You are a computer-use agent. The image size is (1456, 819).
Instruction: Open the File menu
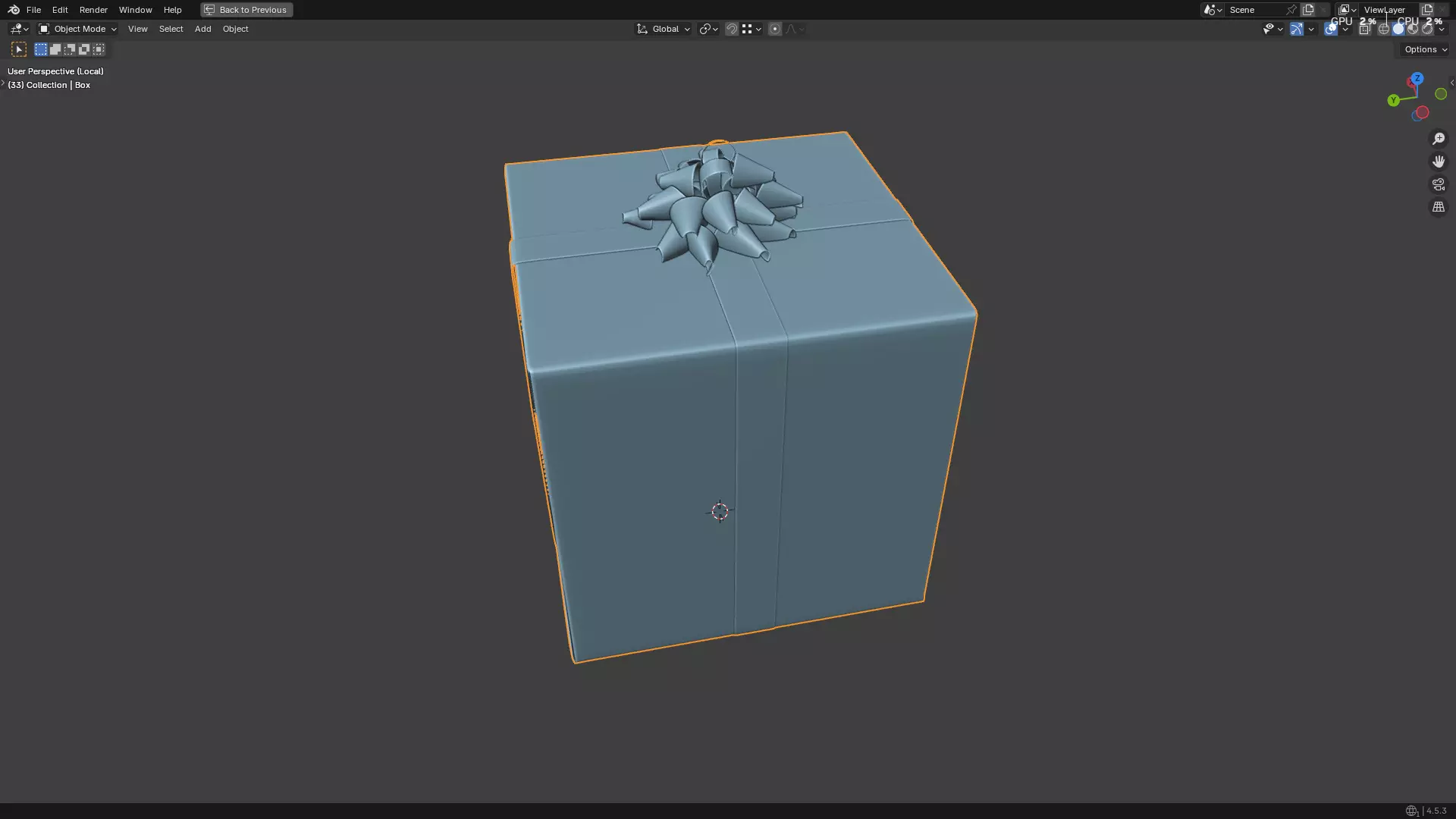click(x=33, y=10)
